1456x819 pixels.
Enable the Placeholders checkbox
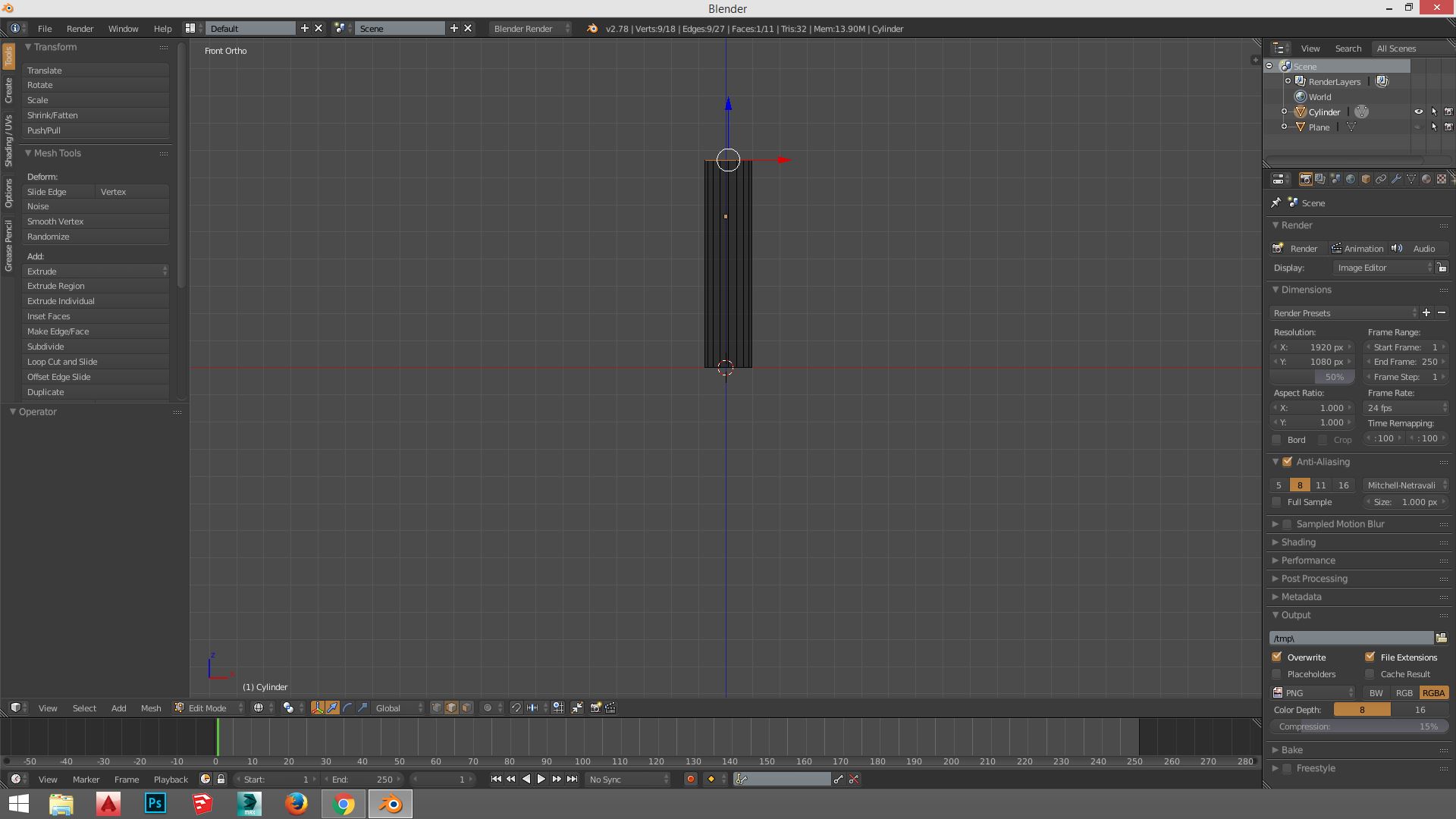point(1277,673)
